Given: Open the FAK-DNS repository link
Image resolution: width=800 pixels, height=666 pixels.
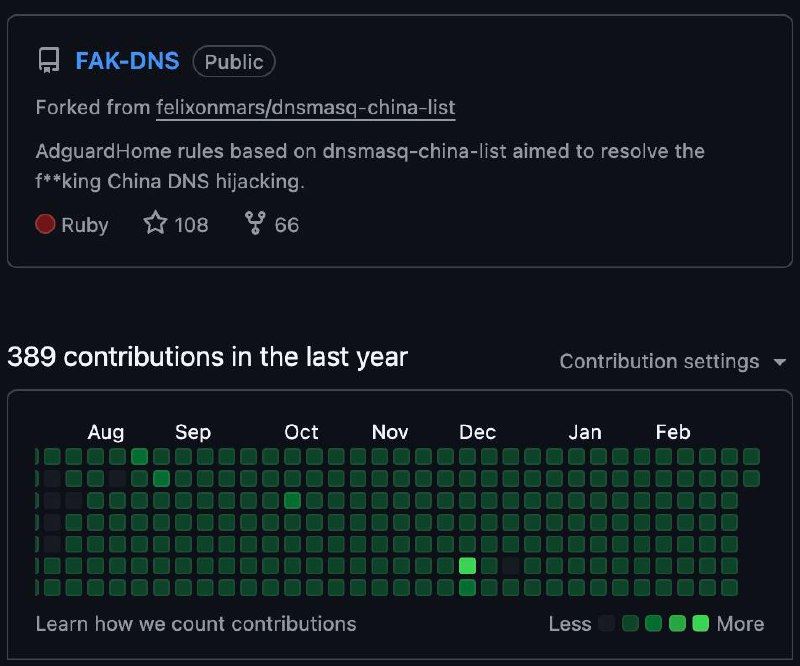Looking at the screenshot, I should click(x=127, y=61).
